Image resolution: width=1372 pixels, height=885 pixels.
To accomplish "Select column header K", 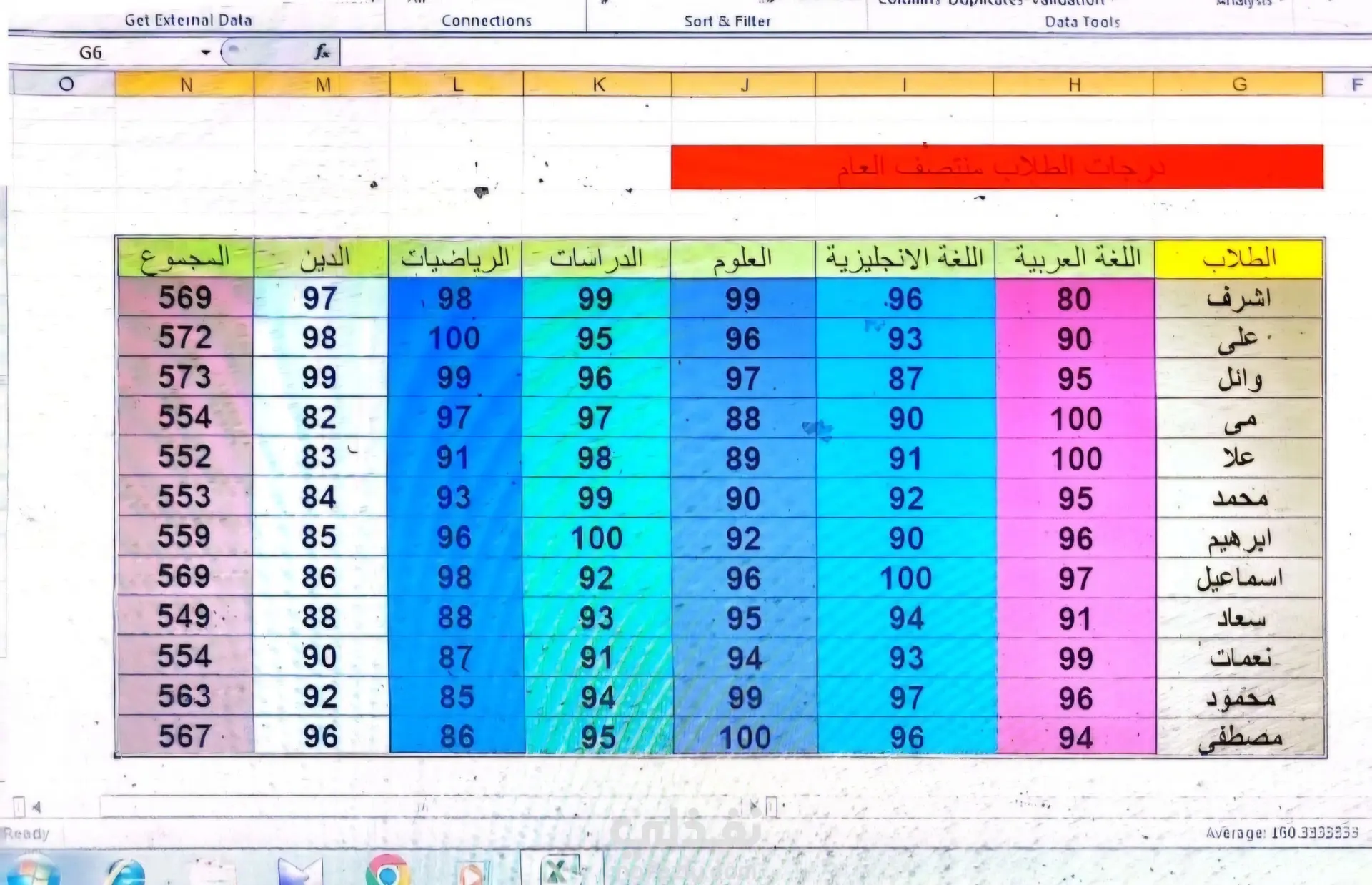I will pos(599,84).
